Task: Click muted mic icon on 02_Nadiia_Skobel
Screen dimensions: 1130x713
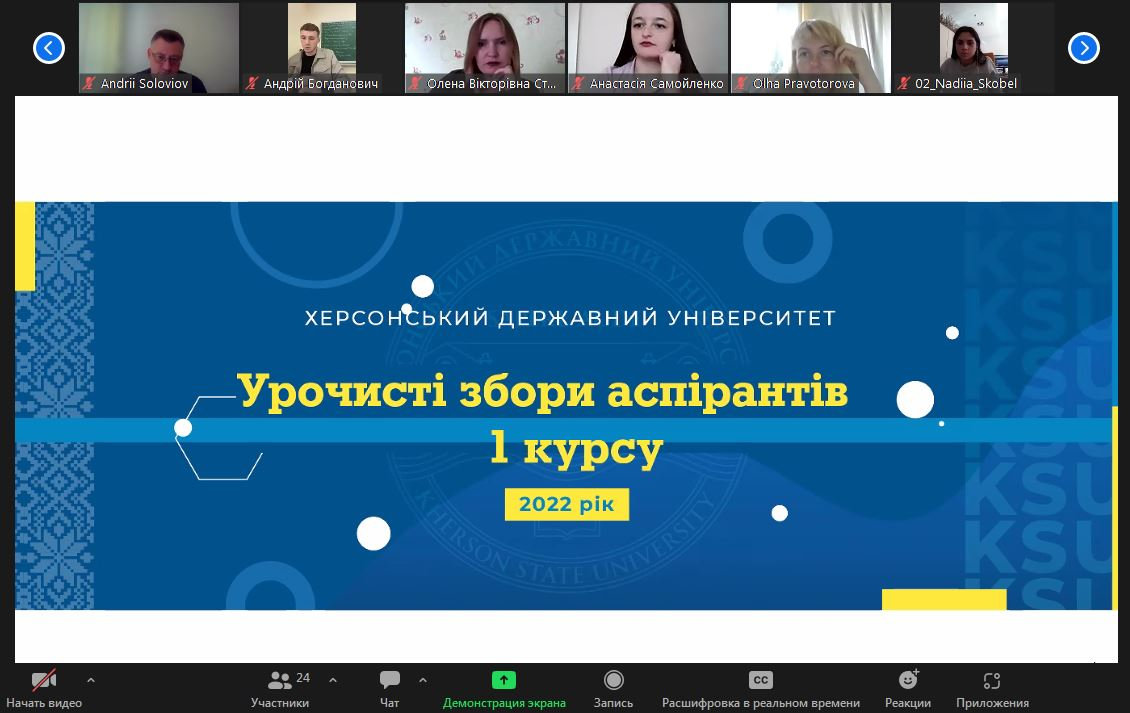Action: coord(904,84)
